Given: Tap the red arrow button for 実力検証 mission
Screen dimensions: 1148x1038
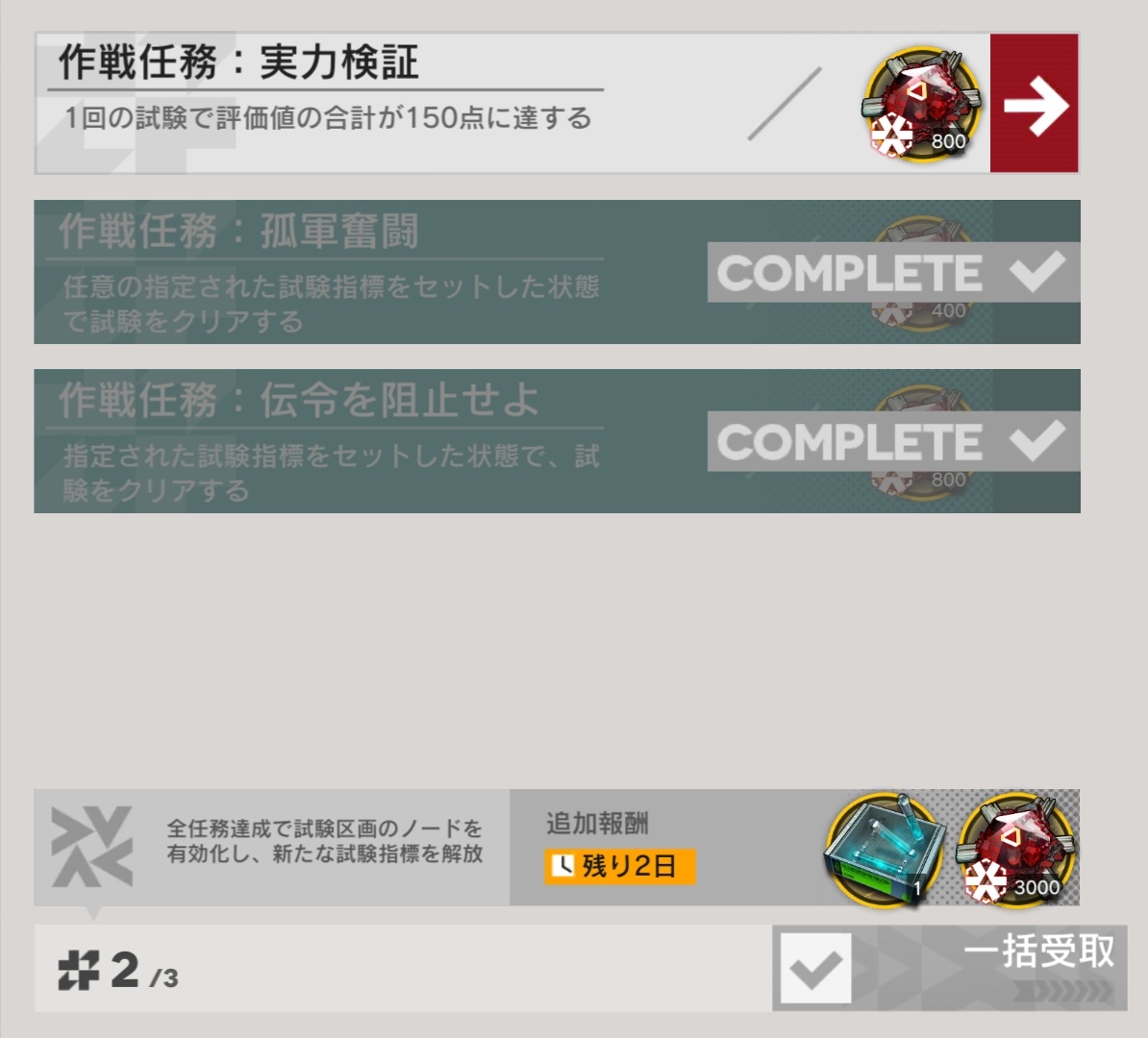Looking at the screenshot, I should click(1034, 103).
